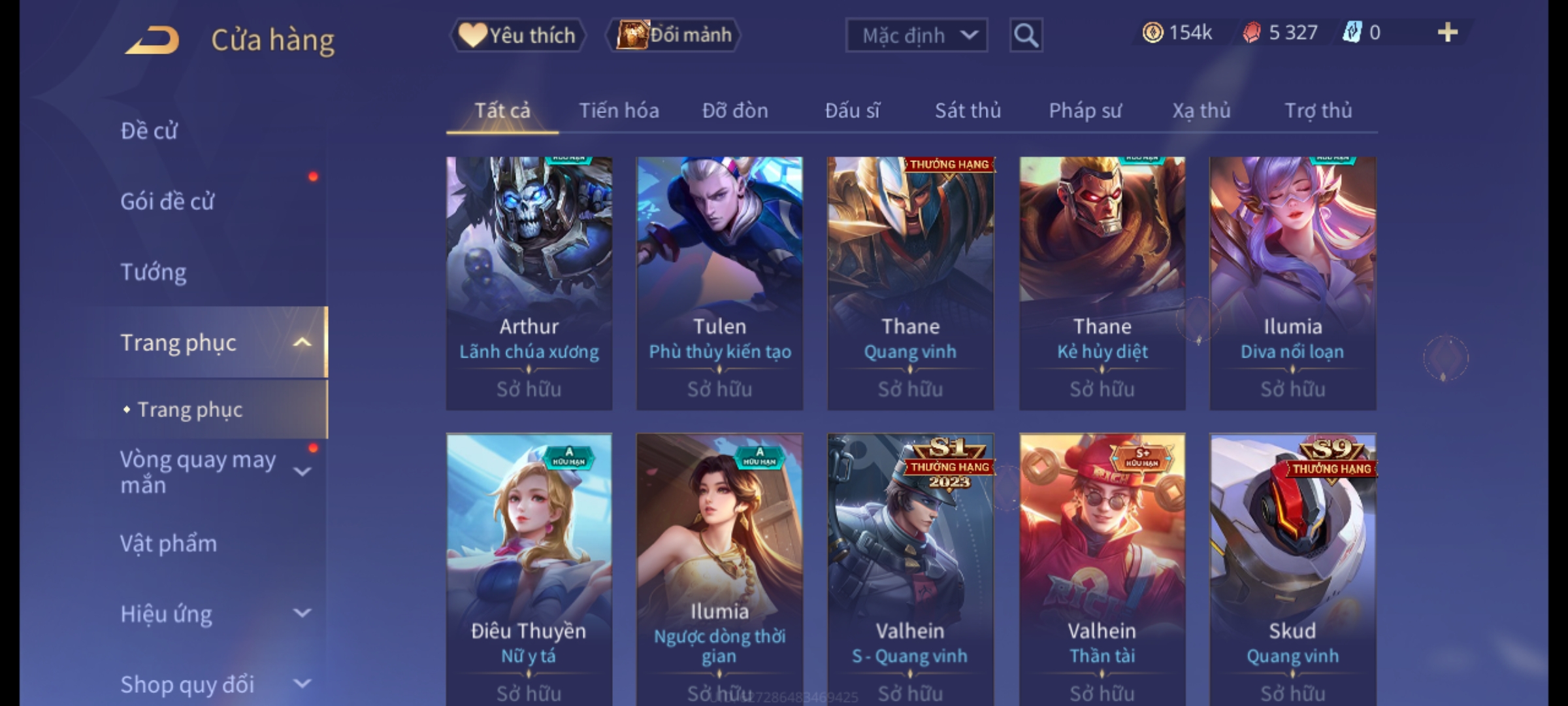Select Arthur Lãnh chúa xương skin card
Screen dimensions: 1568x706
[529, 283]
